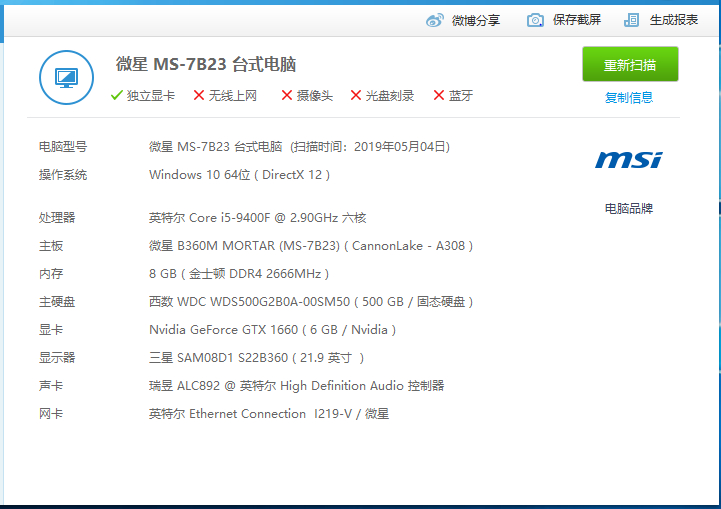This screenshot has width=721, height=509.
Task: Click 保存截屏 to save screenshot
Action: click(577, 20)
